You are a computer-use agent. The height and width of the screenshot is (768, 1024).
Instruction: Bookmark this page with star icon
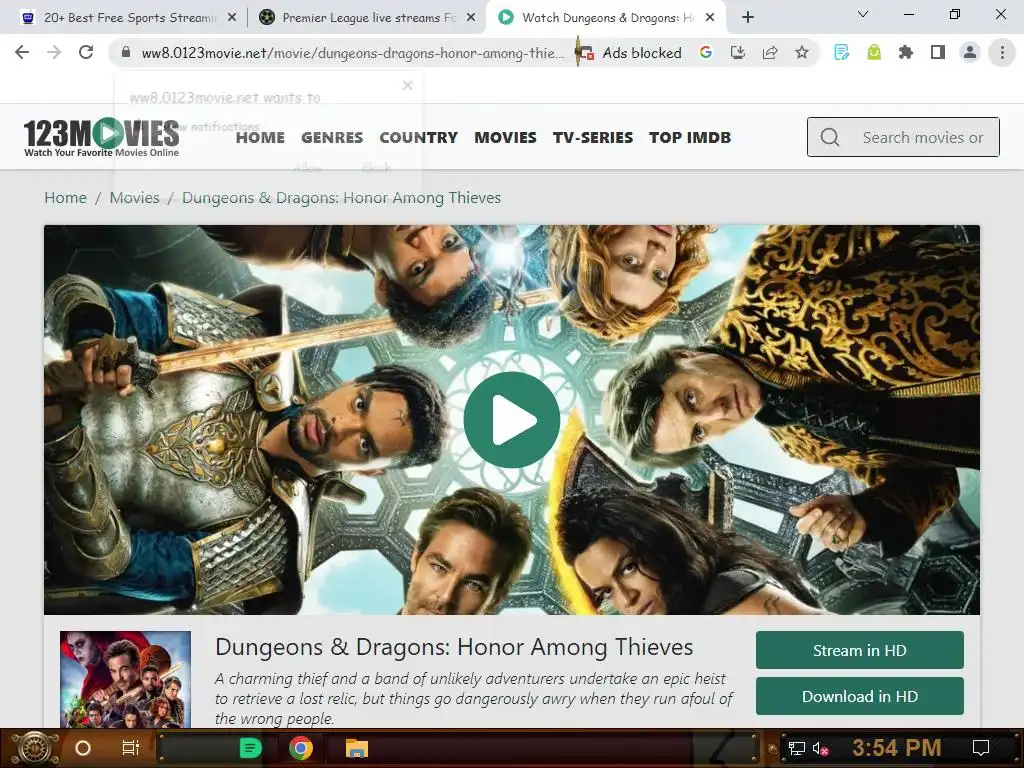802,52
